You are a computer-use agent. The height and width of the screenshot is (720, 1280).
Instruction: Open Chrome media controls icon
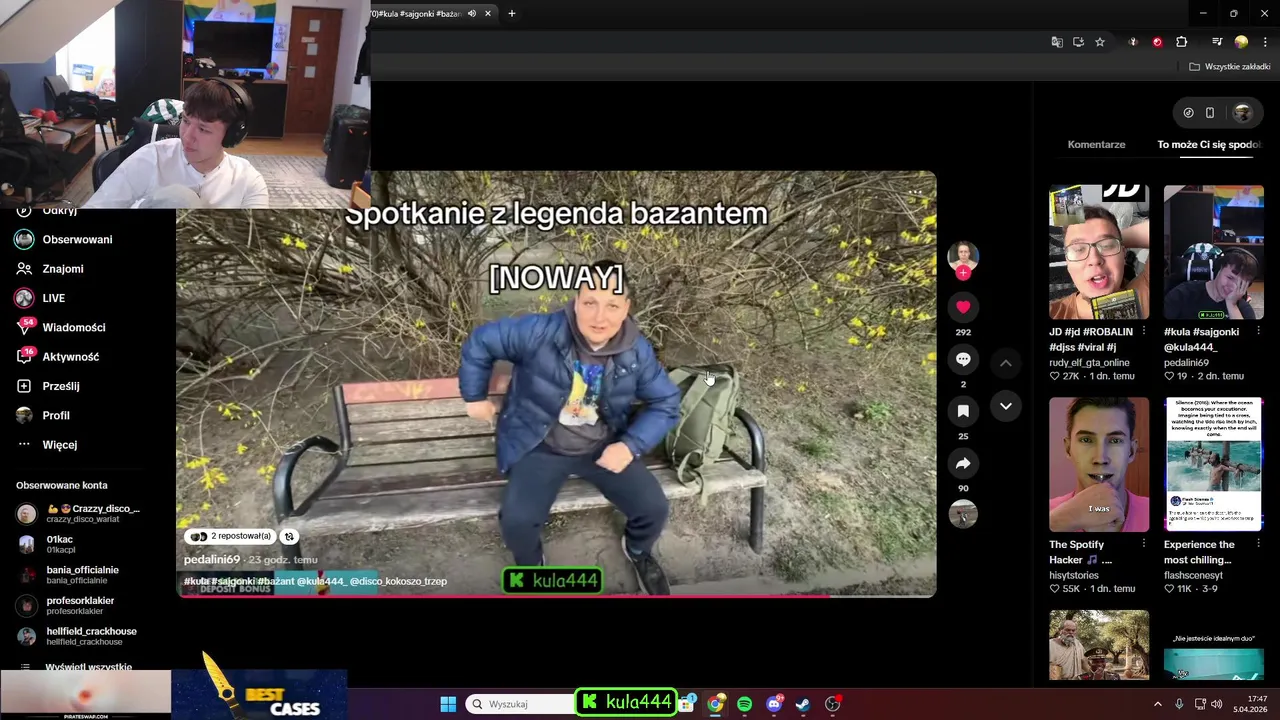1217,42
